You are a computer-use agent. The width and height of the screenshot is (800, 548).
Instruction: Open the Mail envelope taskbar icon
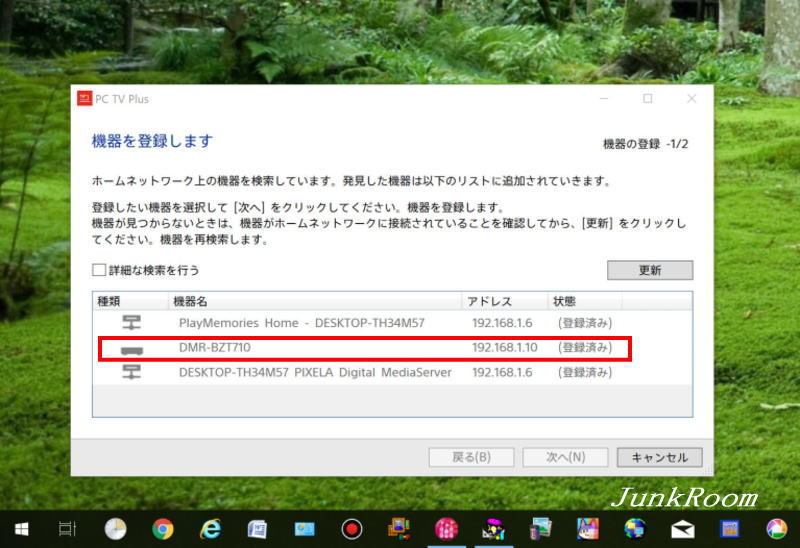pos(683,530)
